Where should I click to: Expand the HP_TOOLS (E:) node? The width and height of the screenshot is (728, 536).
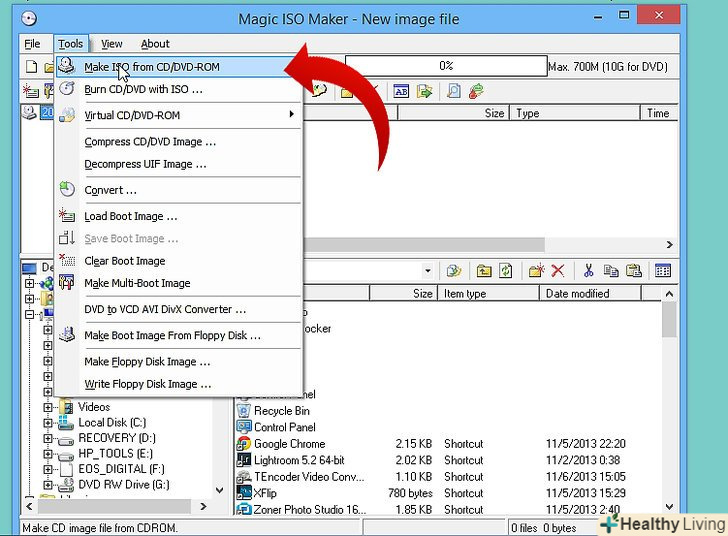[x=47, y=453]
